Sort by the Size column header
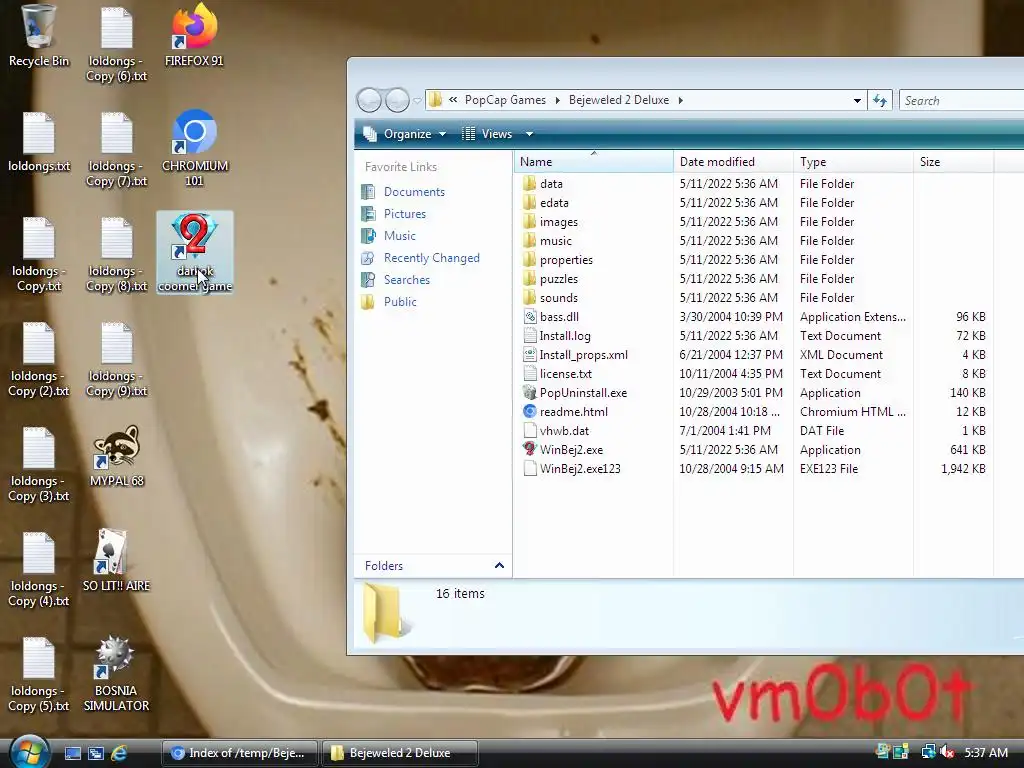 [x=953, y=161]
